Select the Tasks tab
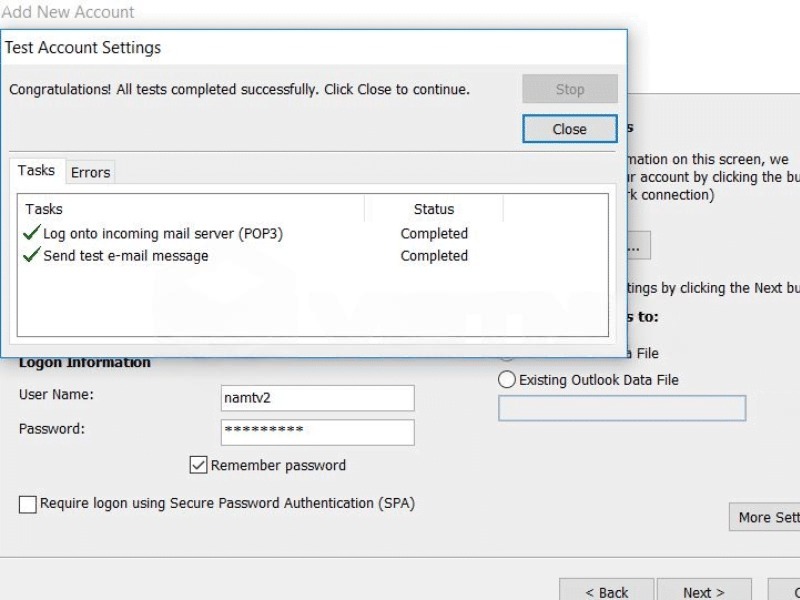The height and width of the screenshot is (600, 800). point(36,171)
